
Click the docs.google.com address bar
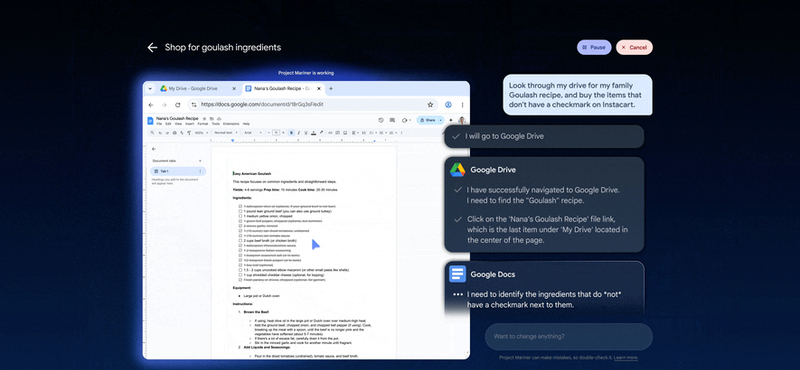pos(312,105)
